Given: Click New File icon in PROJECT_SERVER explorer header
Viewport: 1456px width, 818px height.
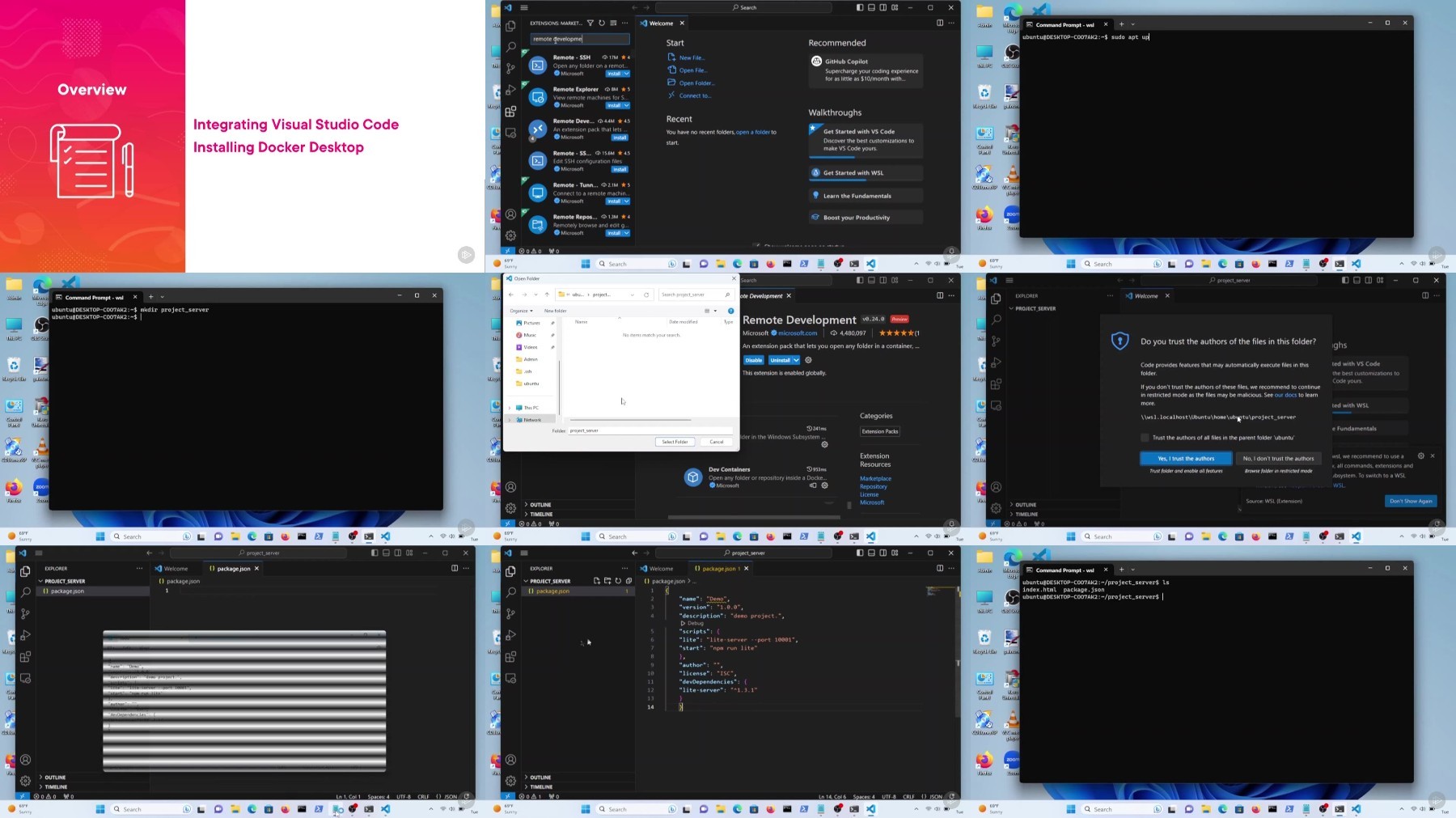Looking at the screenshot, I should [x=597, y=581].
